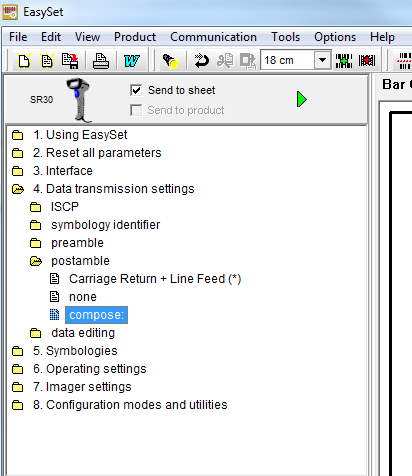The width and height of the screenshot is (412, 476).
Task: Click the flashlight scanner icon
Action: tap(170, 61)
